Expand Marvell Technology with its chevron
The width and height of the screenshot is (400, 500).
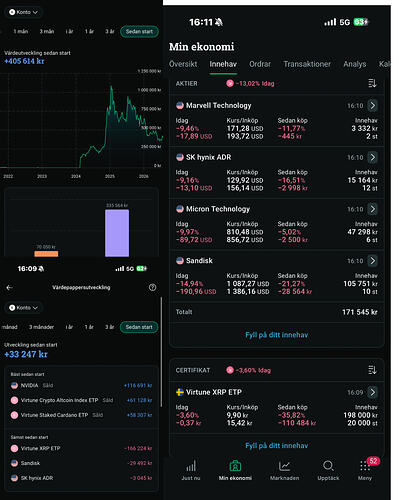click(x=373, y=106)
